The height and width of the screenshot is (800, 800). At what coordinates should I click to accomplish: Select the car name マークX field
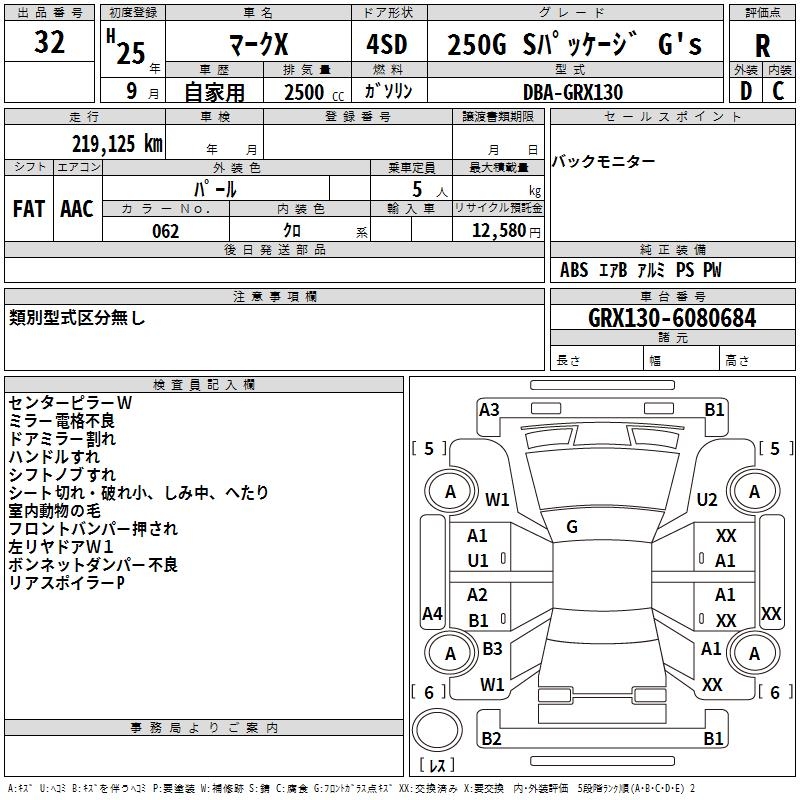pos(257,45)
